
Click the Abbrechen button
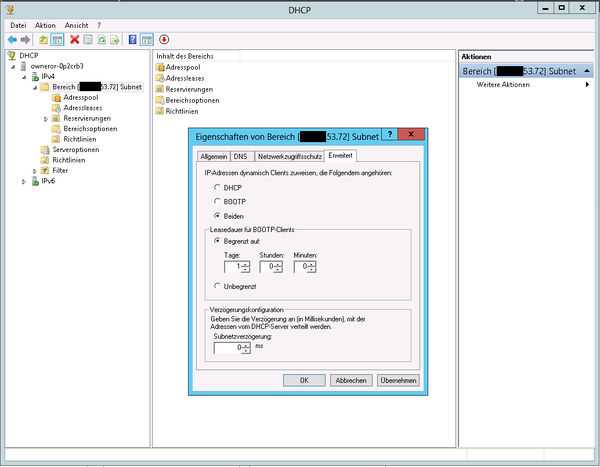pyautogui.click(x=351, y=380)
